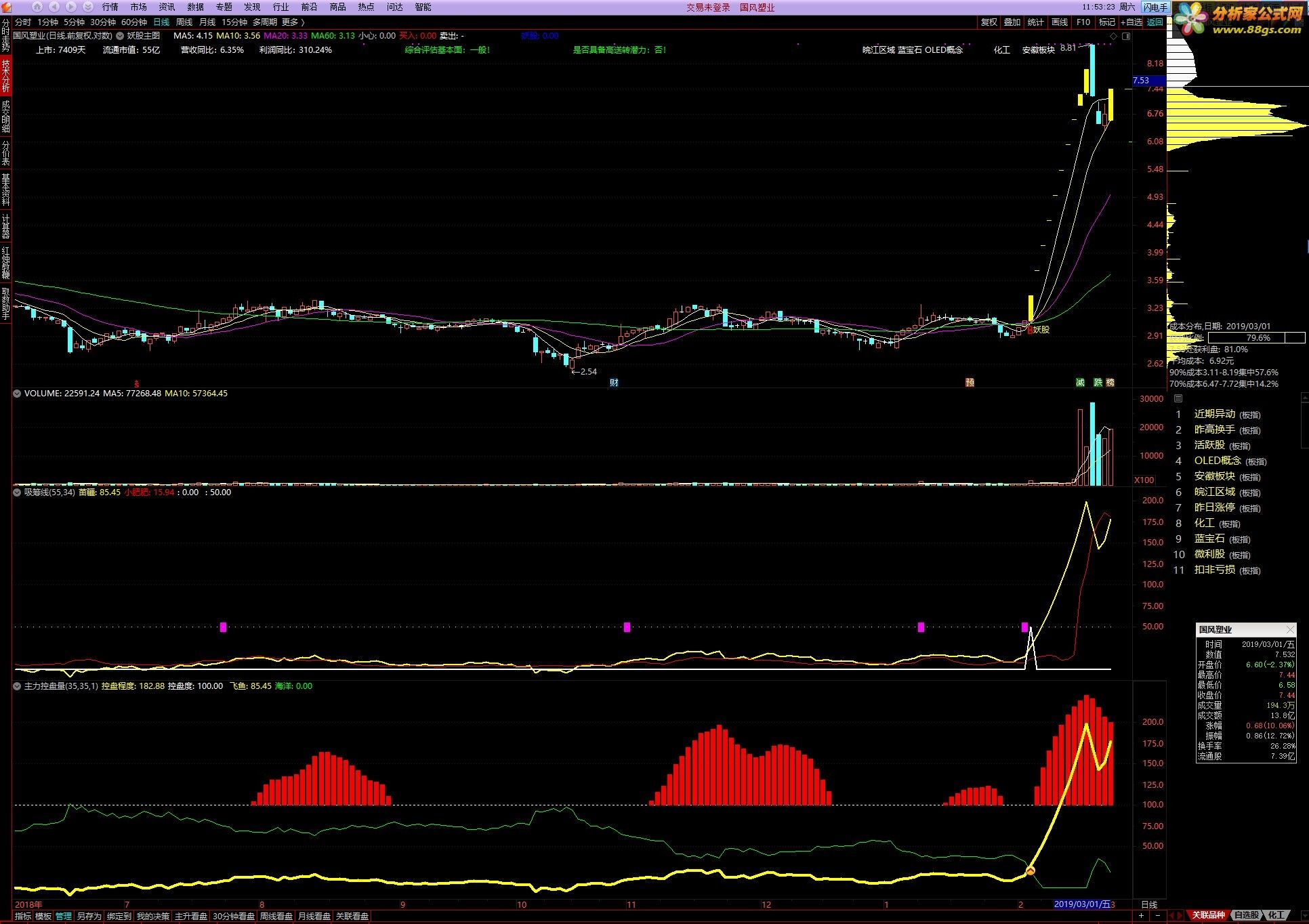Viewport: 1309px width, 924px height.
Task: Click the 叠加 overlay button
Action: point(1012,22)
